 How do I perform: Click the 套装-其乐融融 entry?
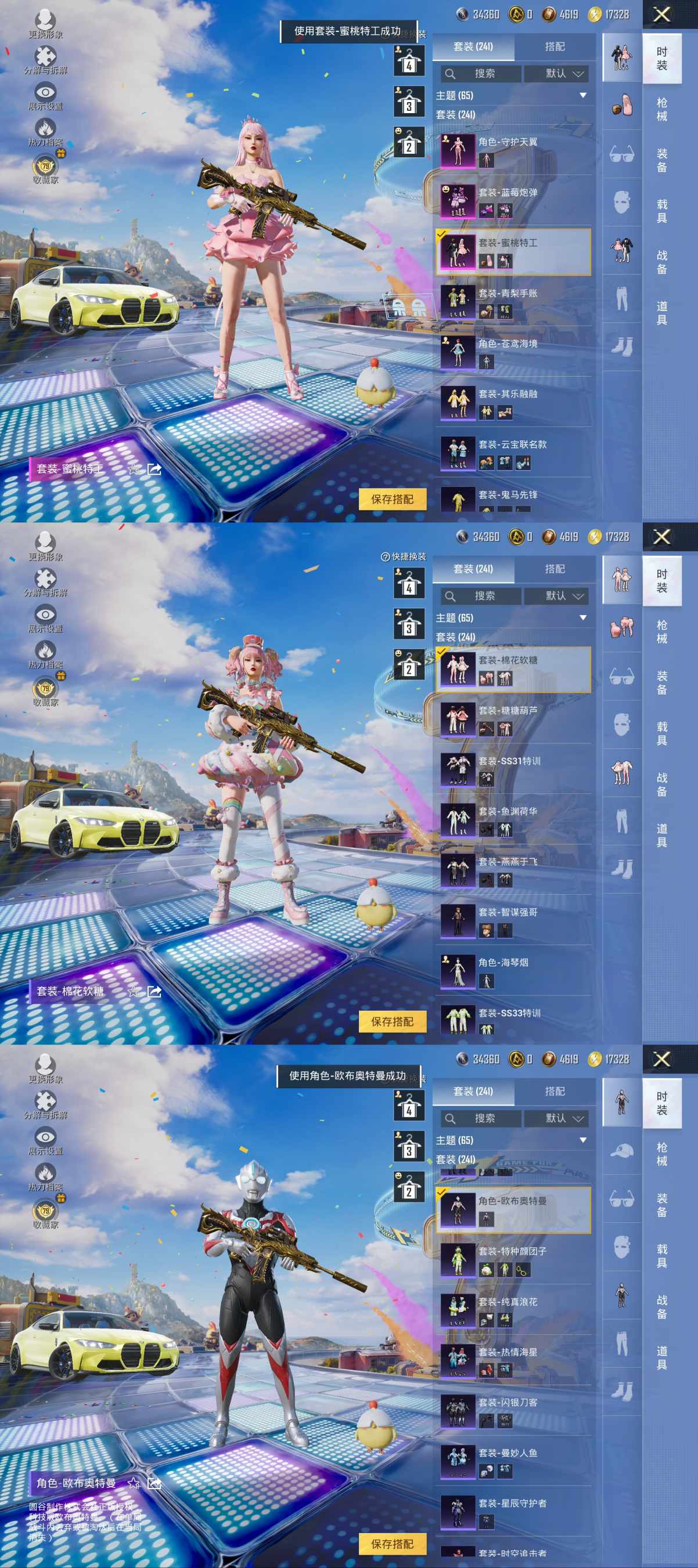(x=513, y=403)
